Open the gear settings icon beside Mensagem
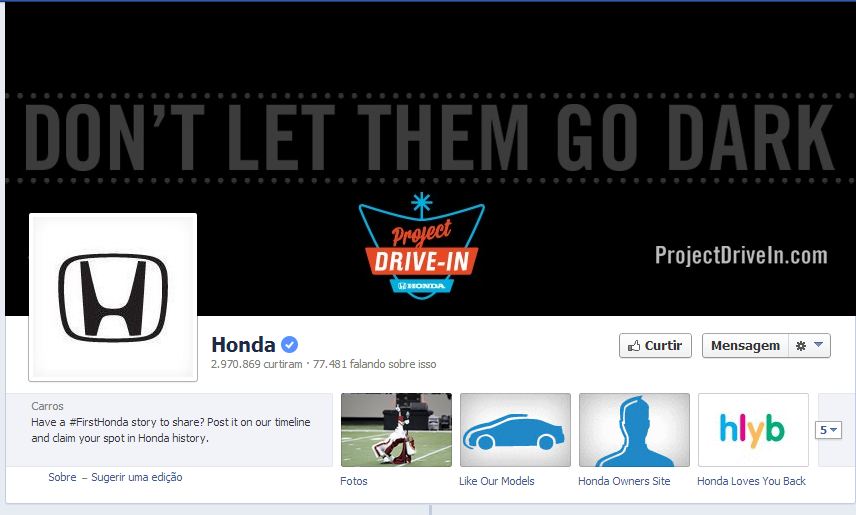The width and height of the screenshot is (856, 515). 801,346
